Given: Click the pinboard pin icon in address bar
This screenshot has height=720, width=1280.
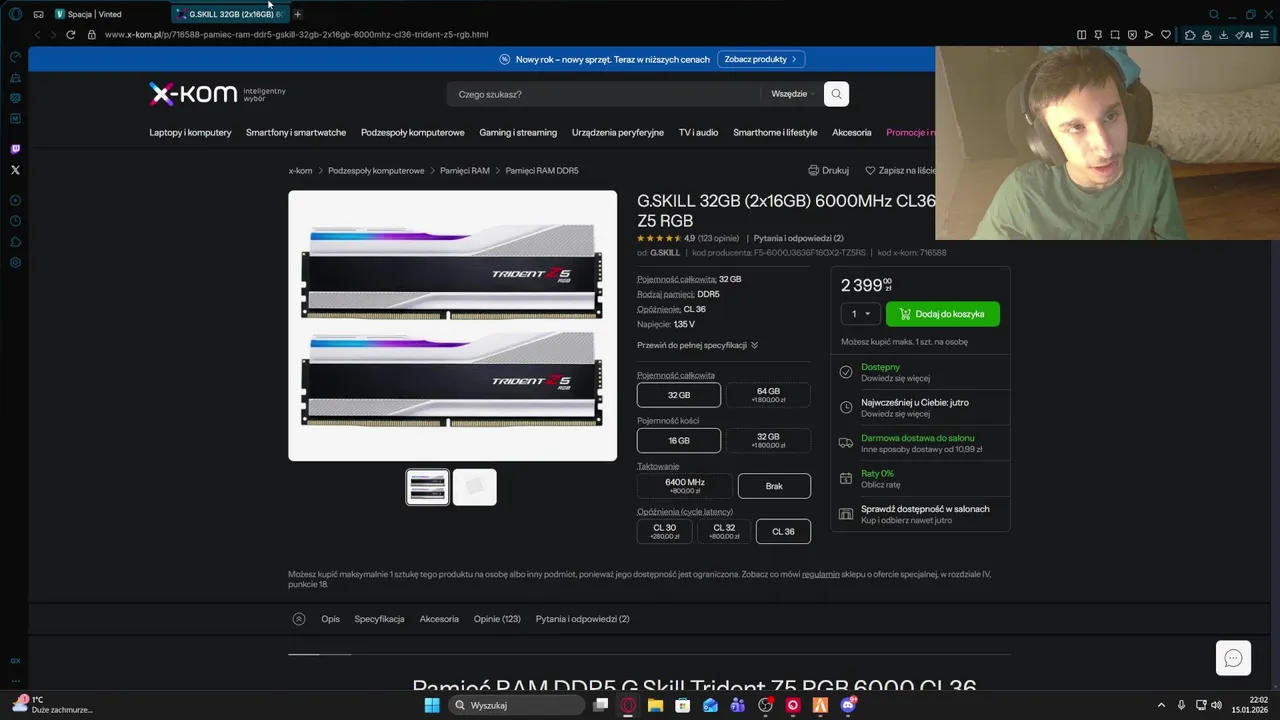Looking at the screenshot, I should click(x=1098, y=34).
